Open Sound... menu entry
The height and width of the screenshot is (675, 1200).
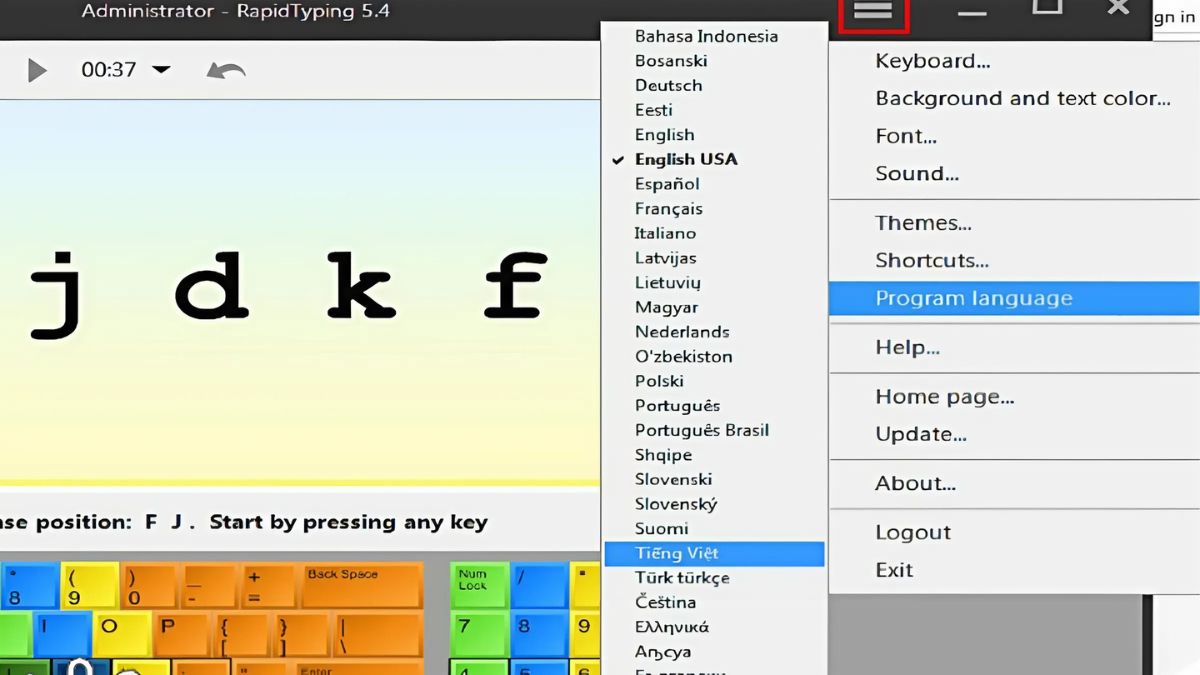[x=917, y=173]
